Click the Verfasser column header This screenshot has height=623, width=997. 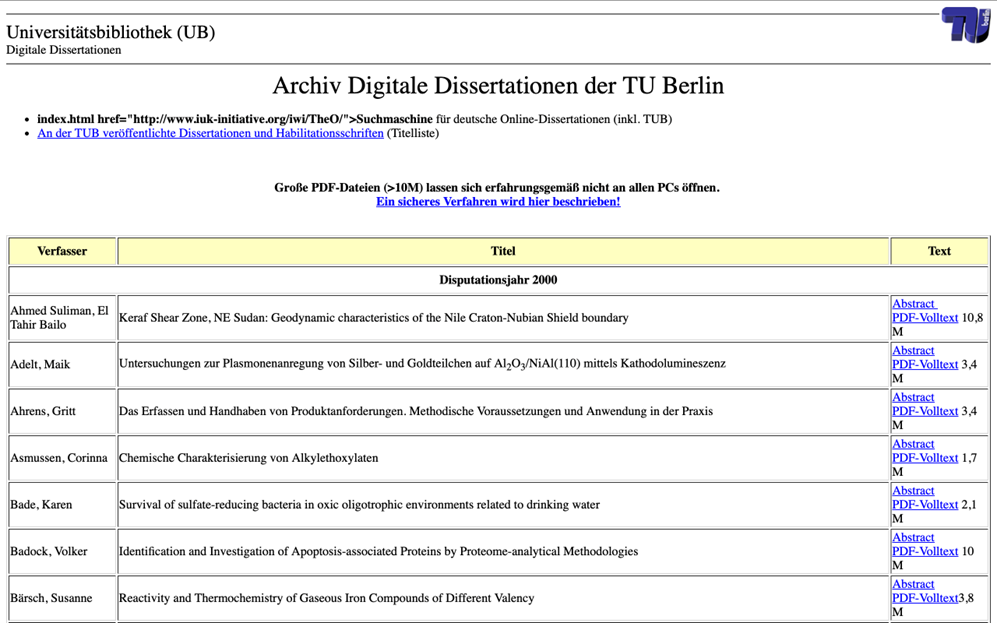[62, 251]
